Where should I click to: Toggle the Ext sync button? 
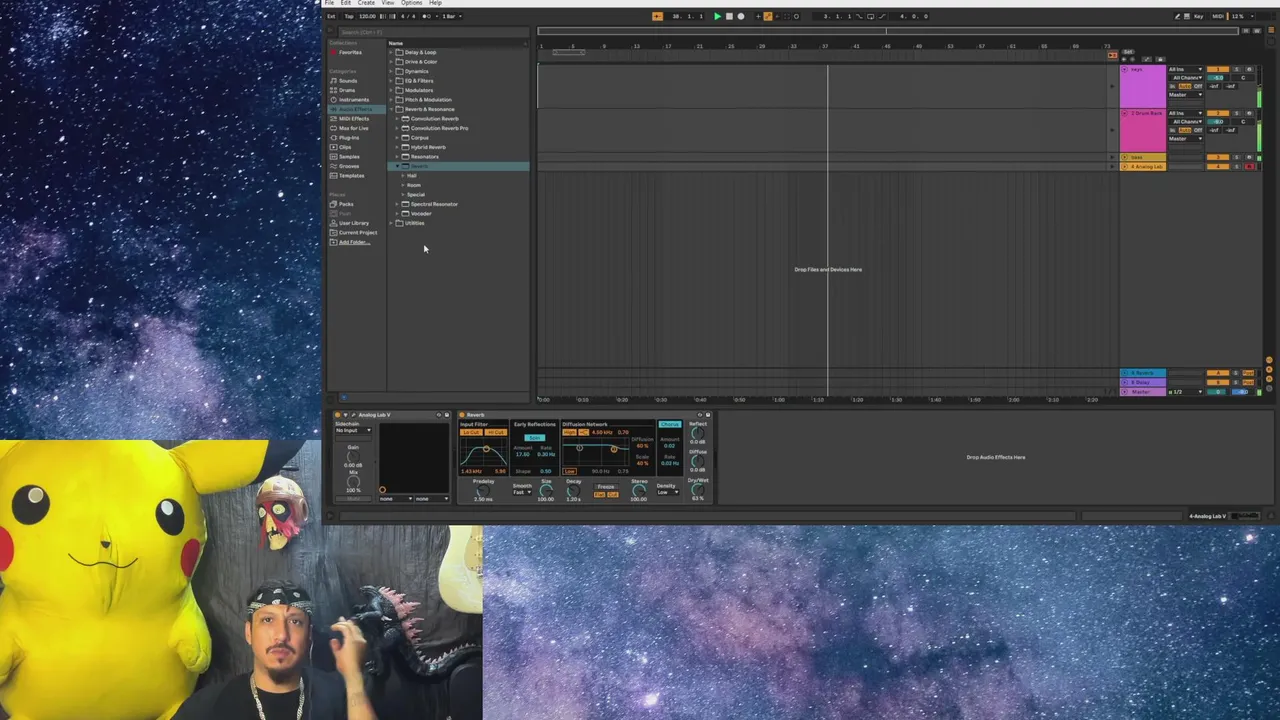tap(331, 16)
